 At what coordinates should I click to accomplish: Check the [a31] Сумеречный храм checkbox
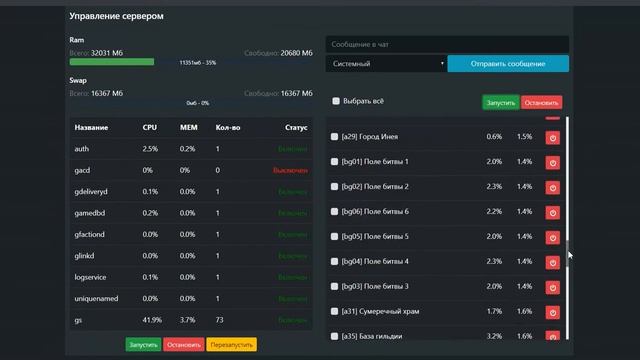(x=334, y=311)
